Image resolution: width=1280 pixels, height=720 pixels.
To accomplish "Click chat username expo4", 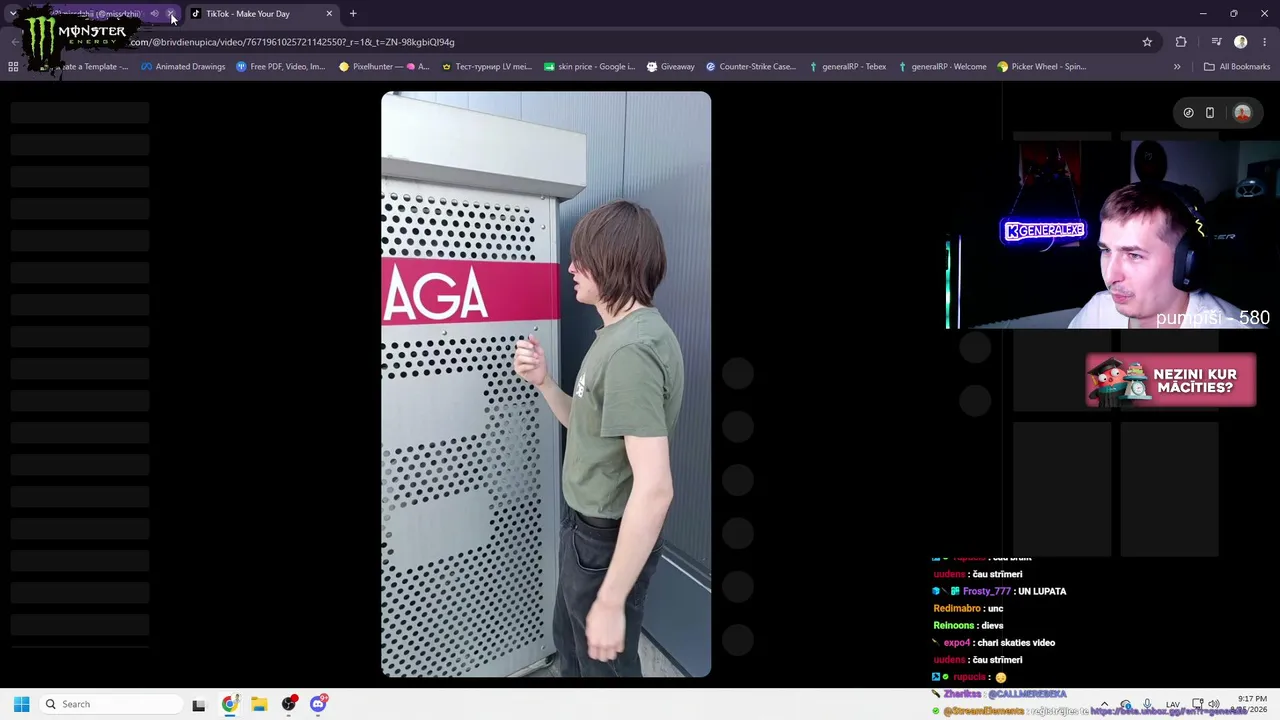I will tap(957, 643).
